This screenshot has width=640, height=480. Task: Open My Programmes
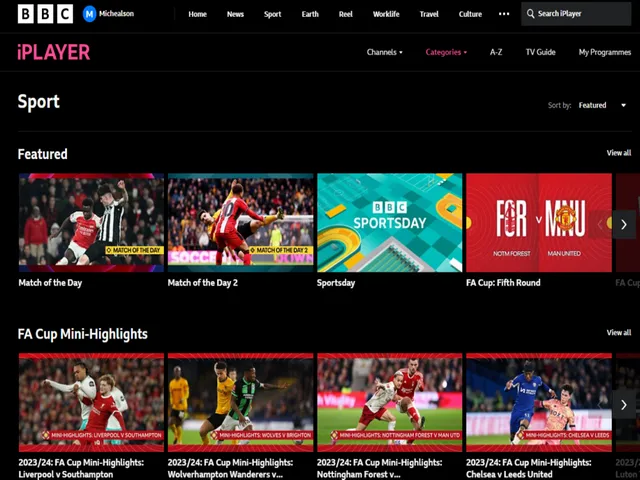pos(604,52)
